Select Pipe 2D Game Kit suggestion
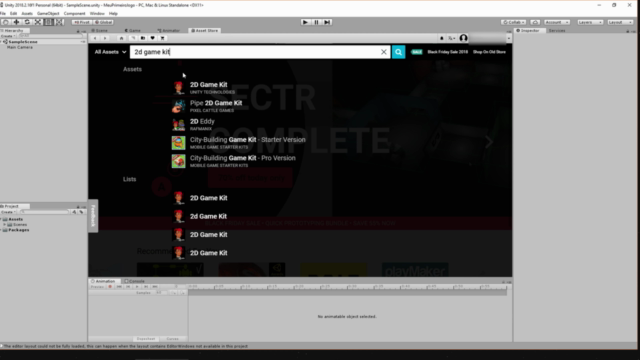The image size is (640, 360). click(207, 106)
